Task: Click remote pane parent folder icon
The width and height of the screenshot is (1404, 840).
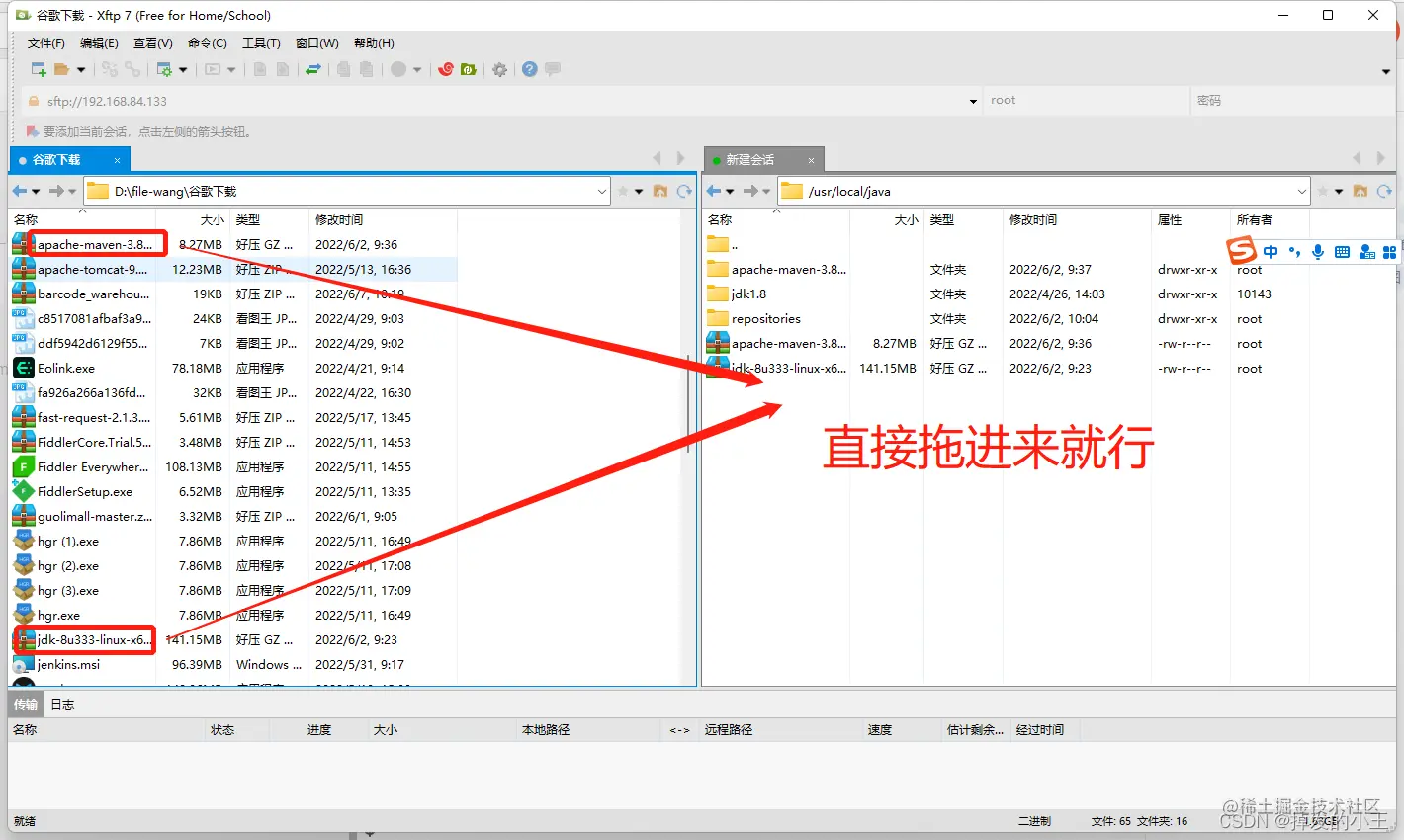Action: (x=1360, y=191)
